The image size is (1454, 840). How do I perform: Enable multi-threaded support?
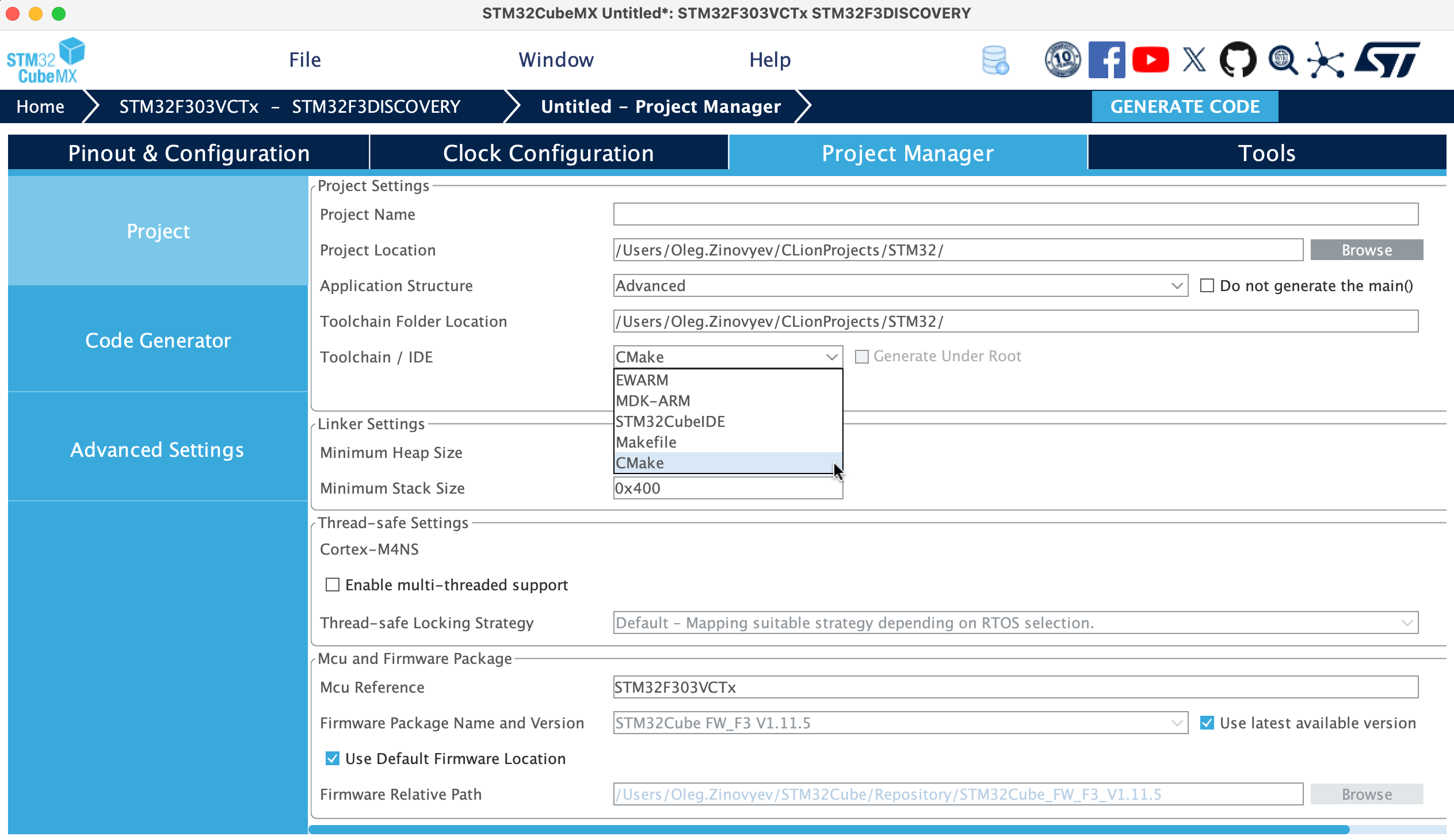333,585
